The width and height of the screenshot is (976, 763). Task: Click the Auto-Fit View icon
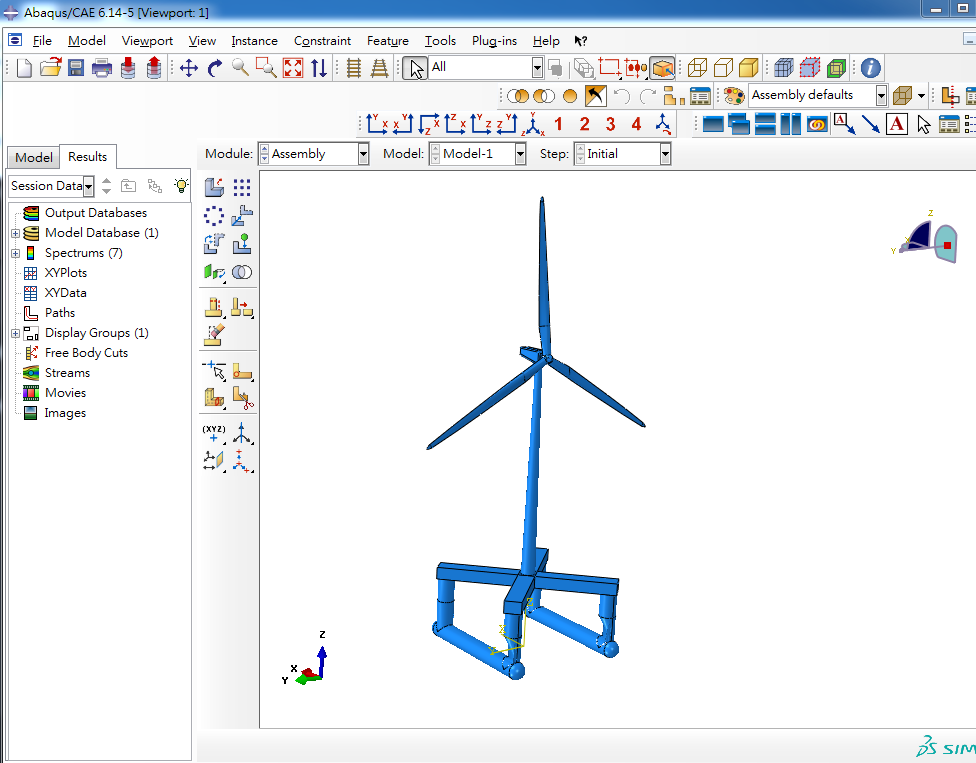(293, 68)
